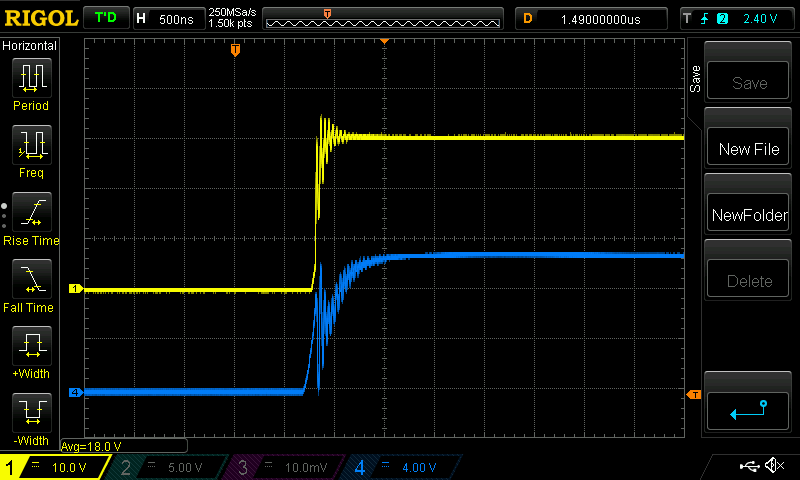Click the NewFolder button
Image resolution: width=800 pixels, height=480 pixels.
pyautogui.click(x=749, y=215)
